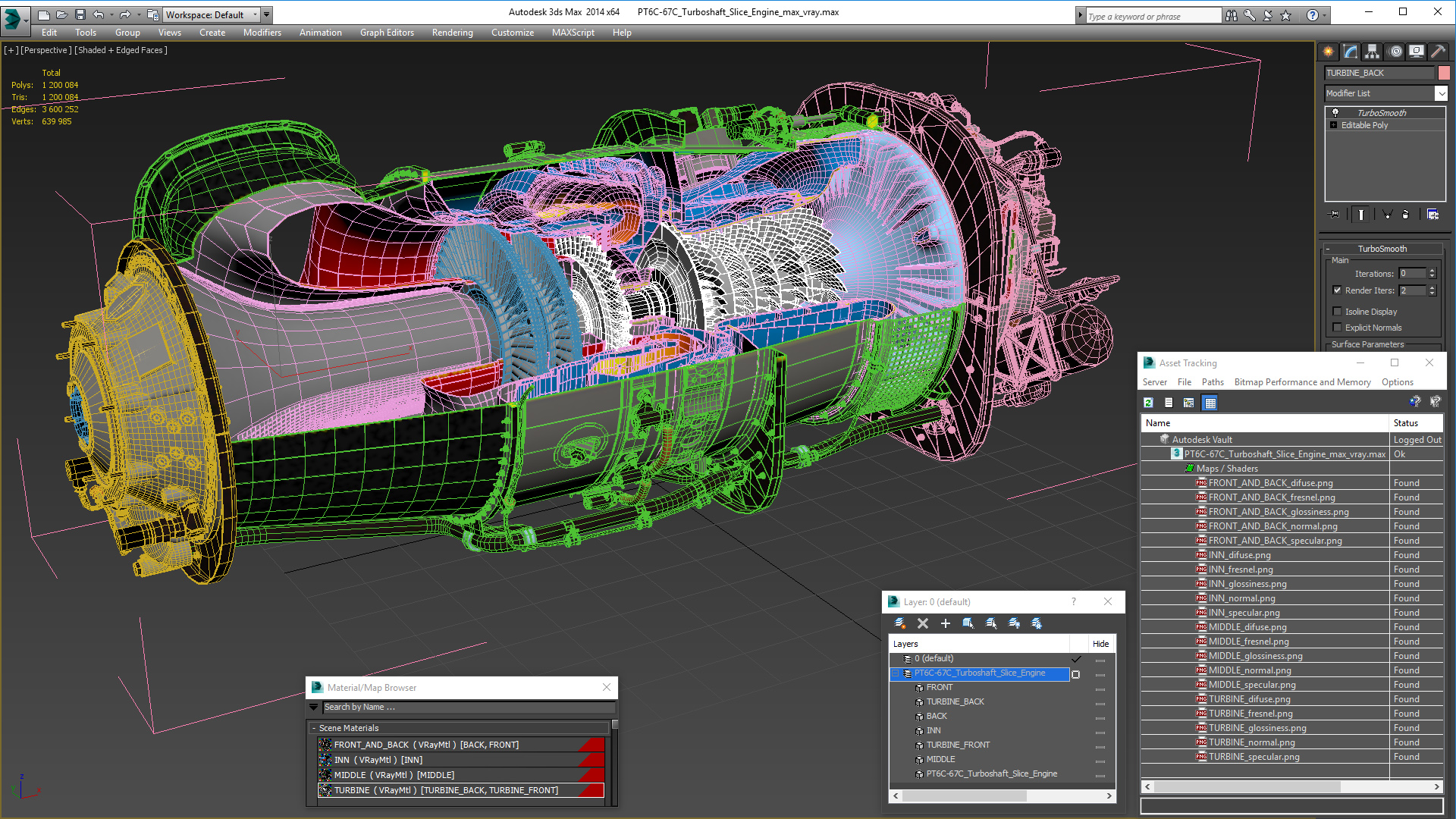
Task: Toggle TurboSmooth modifier lightbulb icon
Action: [x=1335, y=112]
